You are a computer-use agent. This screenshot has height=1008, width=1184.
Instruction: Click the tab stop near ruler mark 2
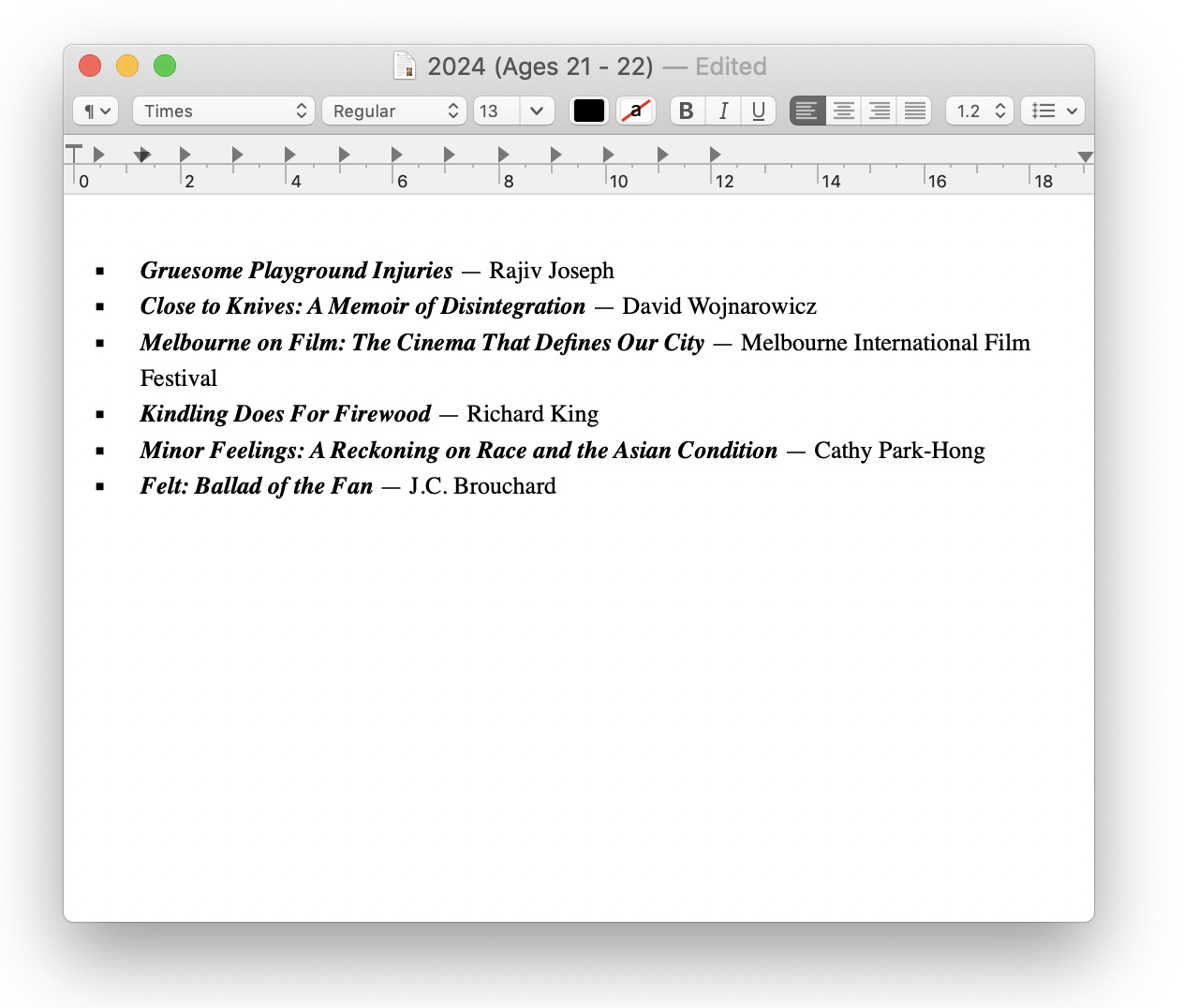[x=185, y=155]
